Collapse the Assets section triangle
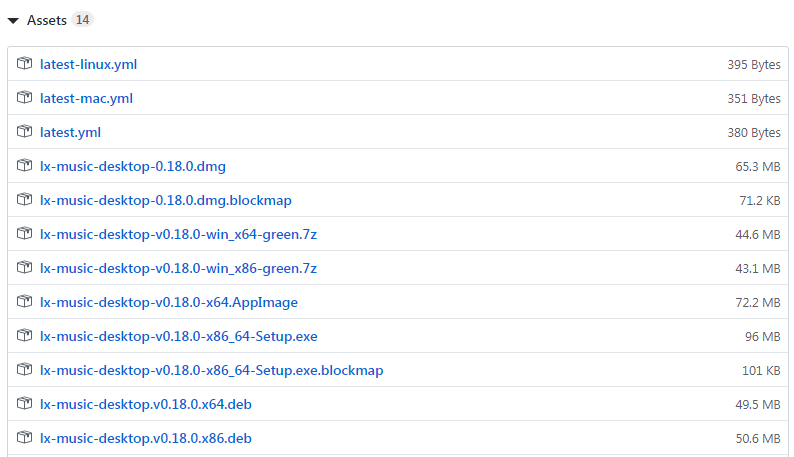 13,21
